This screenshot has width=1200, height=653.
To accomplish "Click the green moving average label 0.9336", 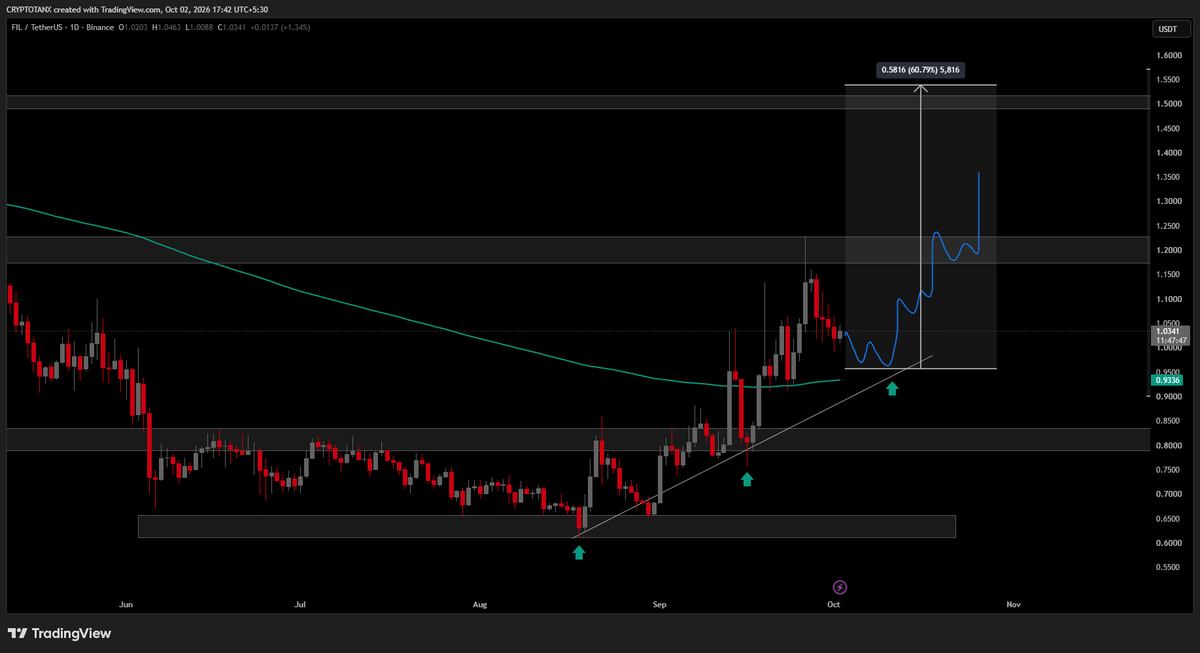I will [x=1167, y=380].
